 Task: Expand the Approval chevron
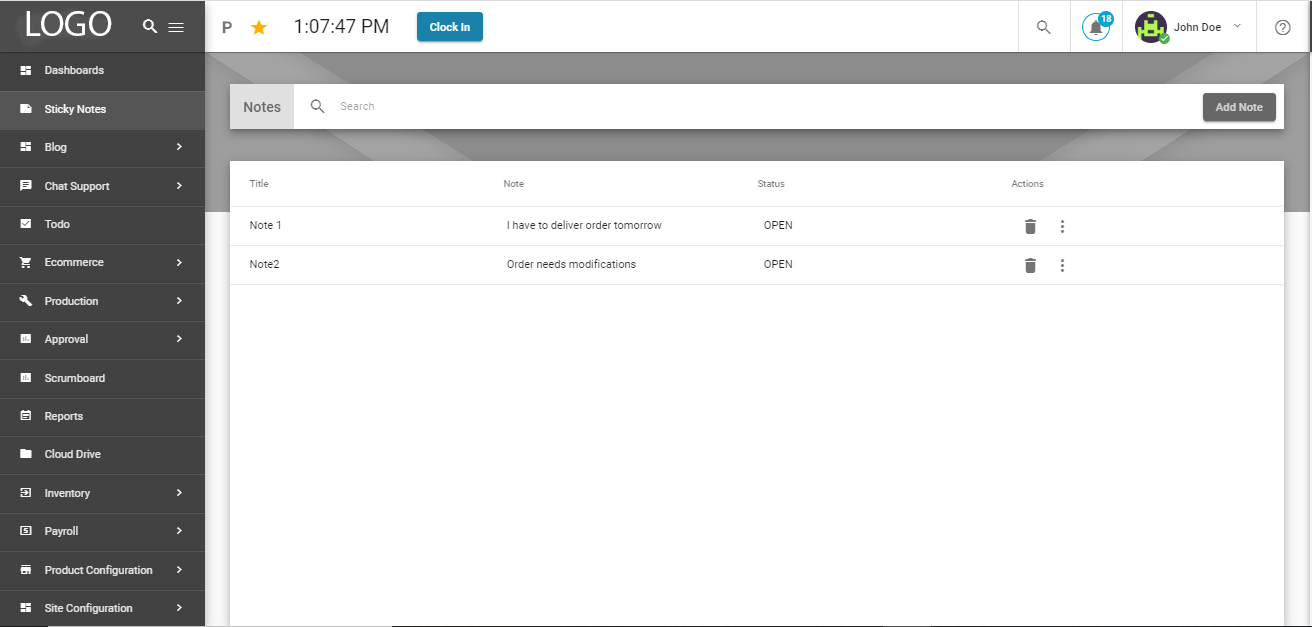(179, 339)
